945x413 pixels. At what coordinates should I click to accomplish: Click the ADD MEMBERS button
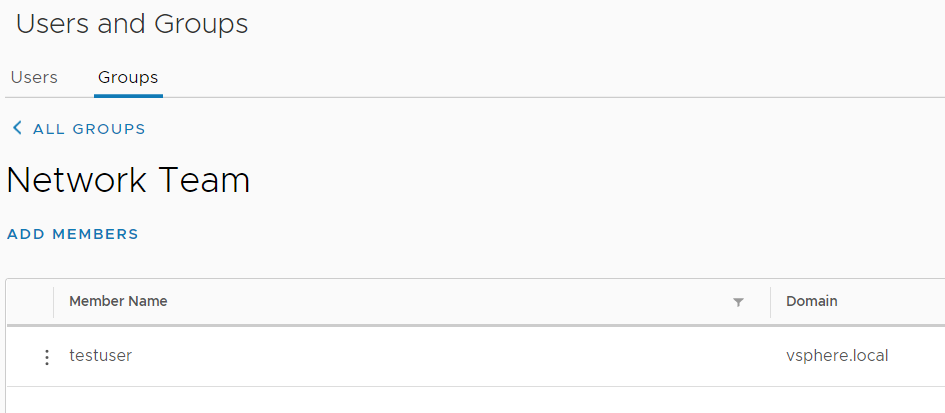[73, 234]
